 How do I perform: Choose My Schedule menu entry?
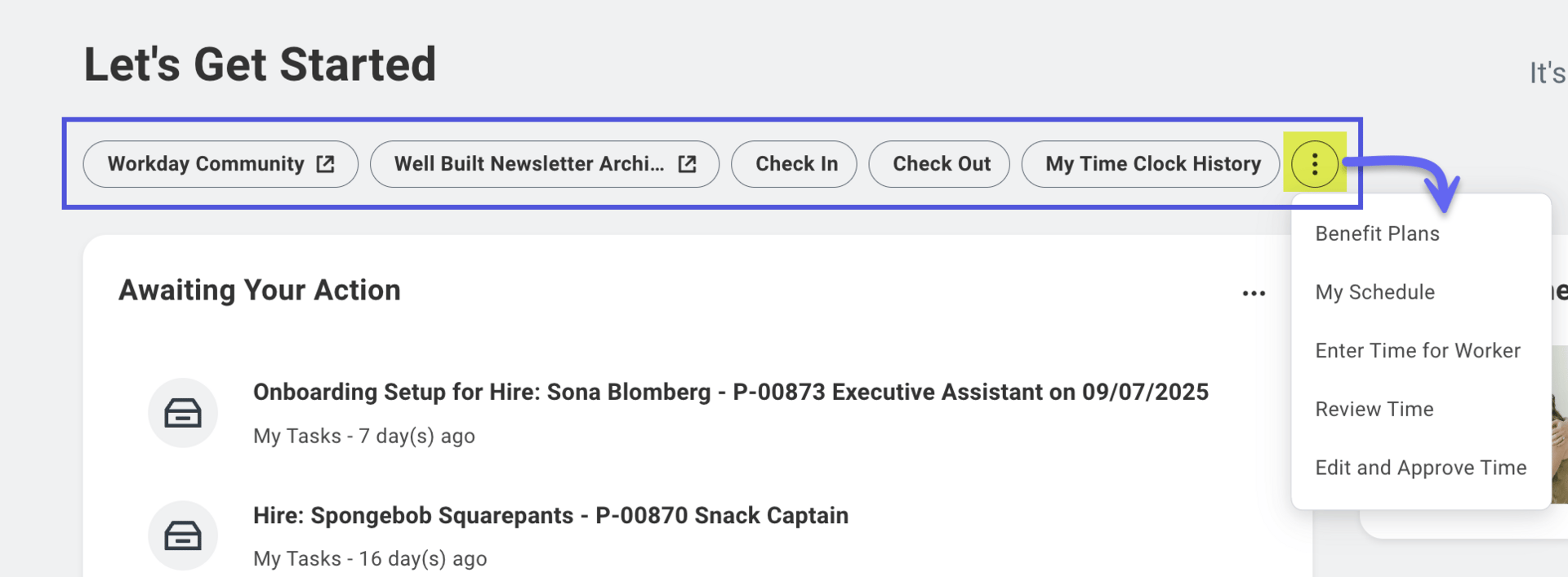(x=1374, y=292)
